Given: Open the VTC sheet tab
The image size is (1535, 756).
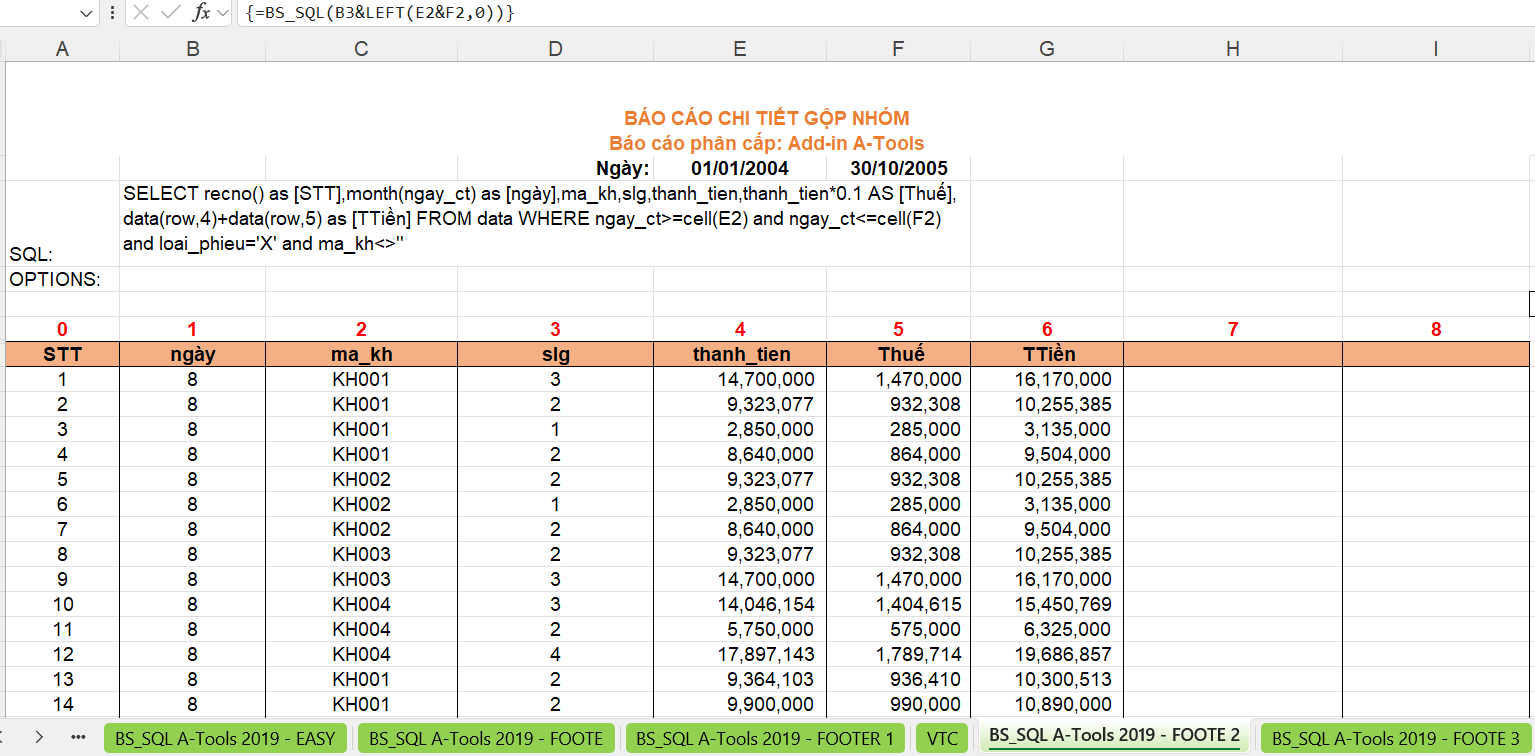Looking at the screenshot, I should click(941, 738).
